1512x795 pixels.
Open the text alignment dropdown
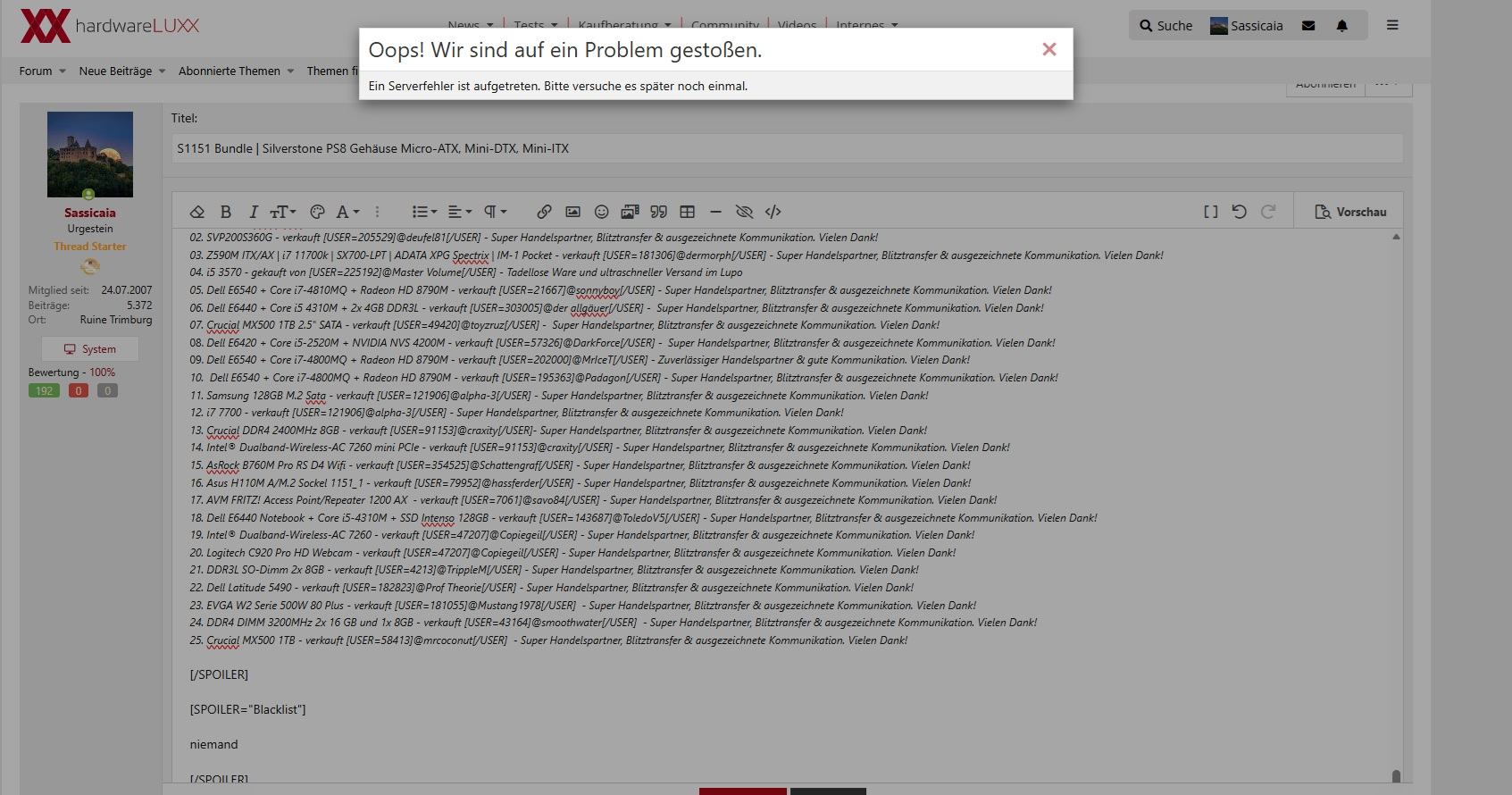click(459, 212)
